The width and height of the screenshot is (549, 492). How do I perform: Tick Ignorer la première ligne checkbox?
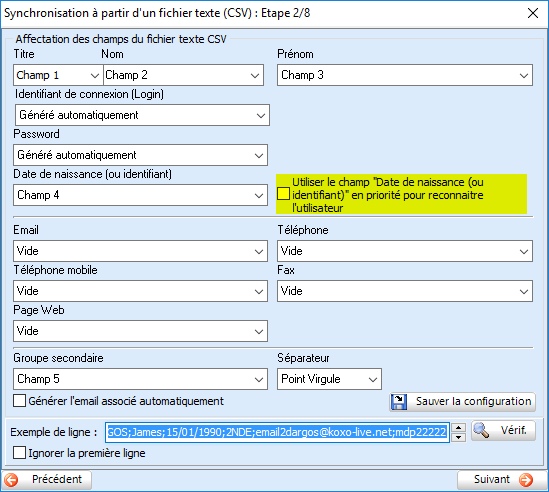click(19, 452)
